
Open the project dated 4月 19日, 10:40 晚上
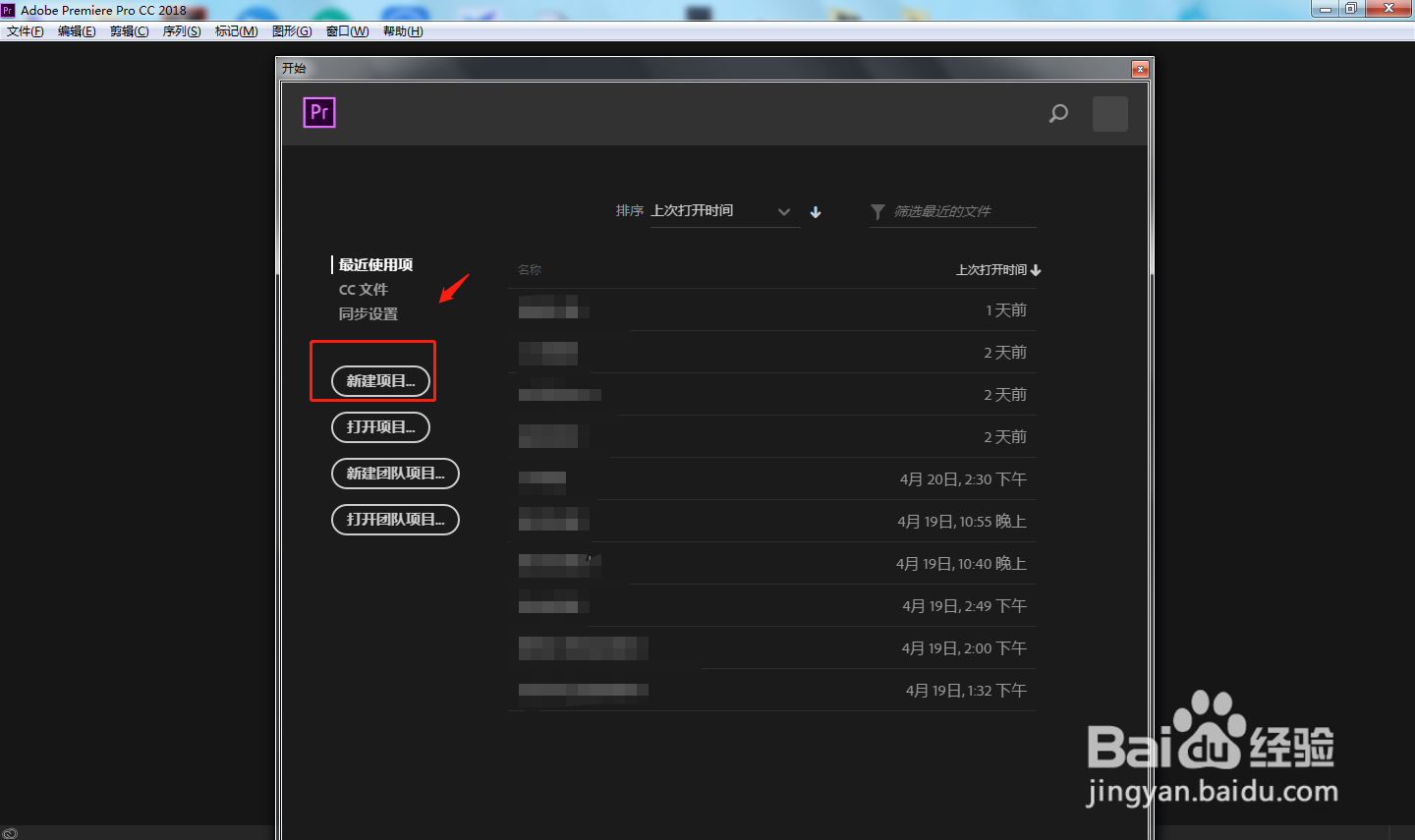(x=772, y=563)
